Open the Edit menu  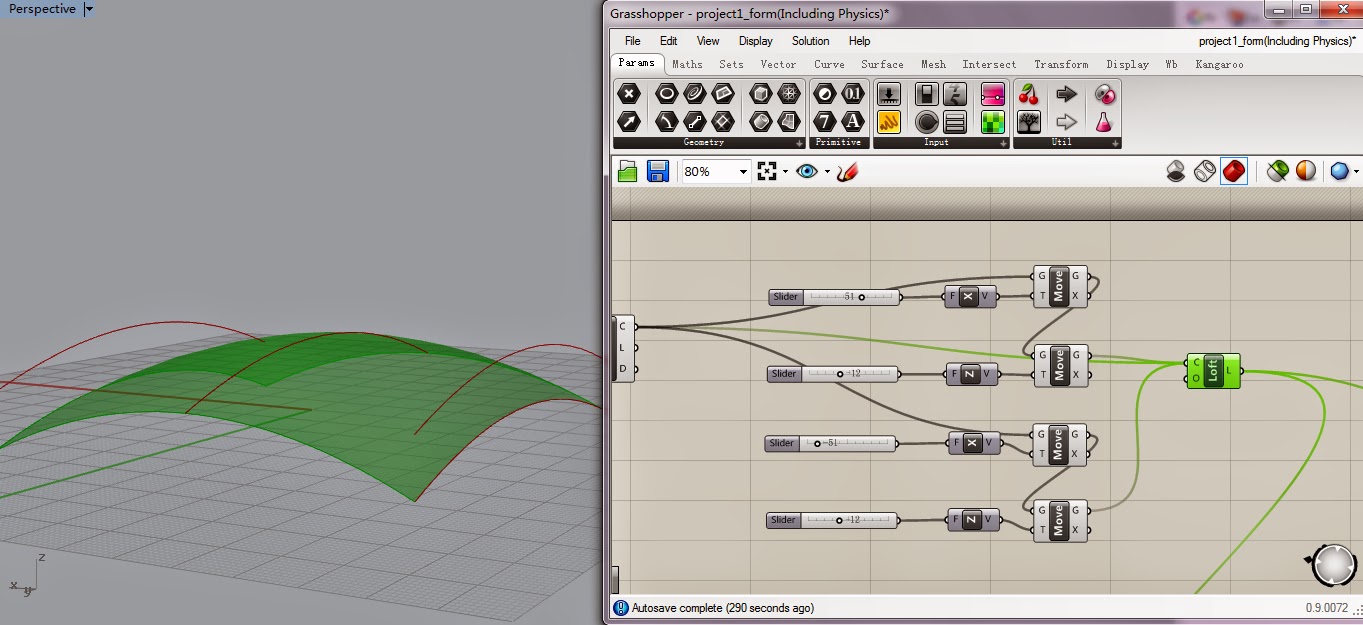coord(669,41)
